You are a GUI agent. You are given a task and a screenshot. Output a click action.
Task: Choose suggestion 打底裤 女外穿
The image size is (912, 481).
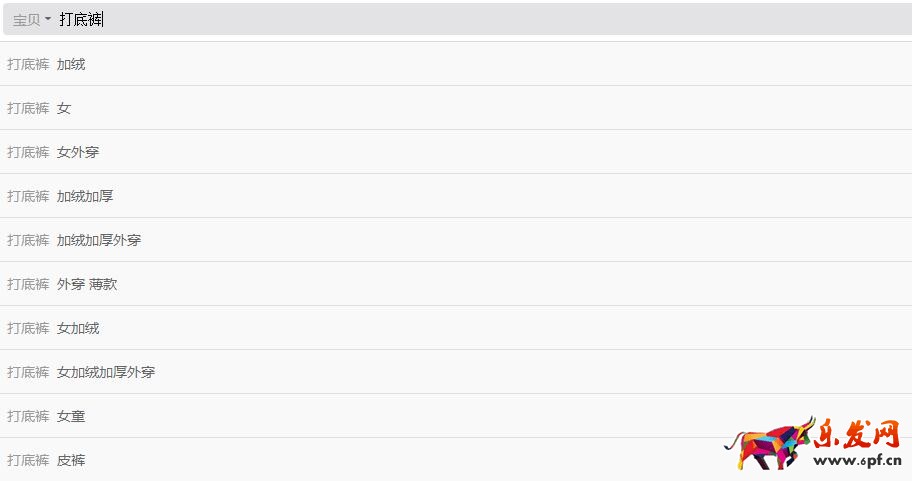tap(456, 152)
